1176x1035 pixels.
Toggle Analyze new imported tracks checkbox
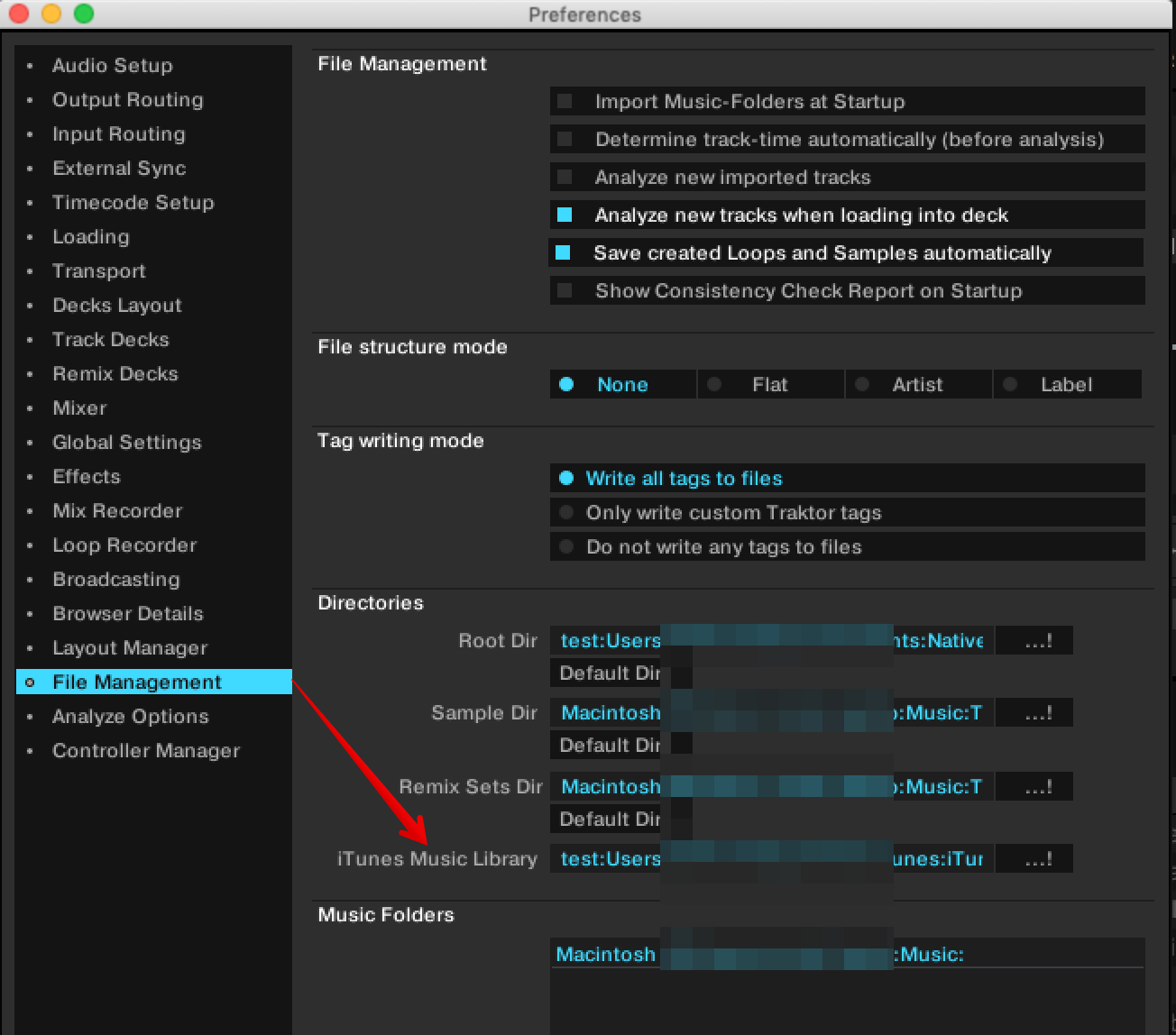[x=565, y=177]
